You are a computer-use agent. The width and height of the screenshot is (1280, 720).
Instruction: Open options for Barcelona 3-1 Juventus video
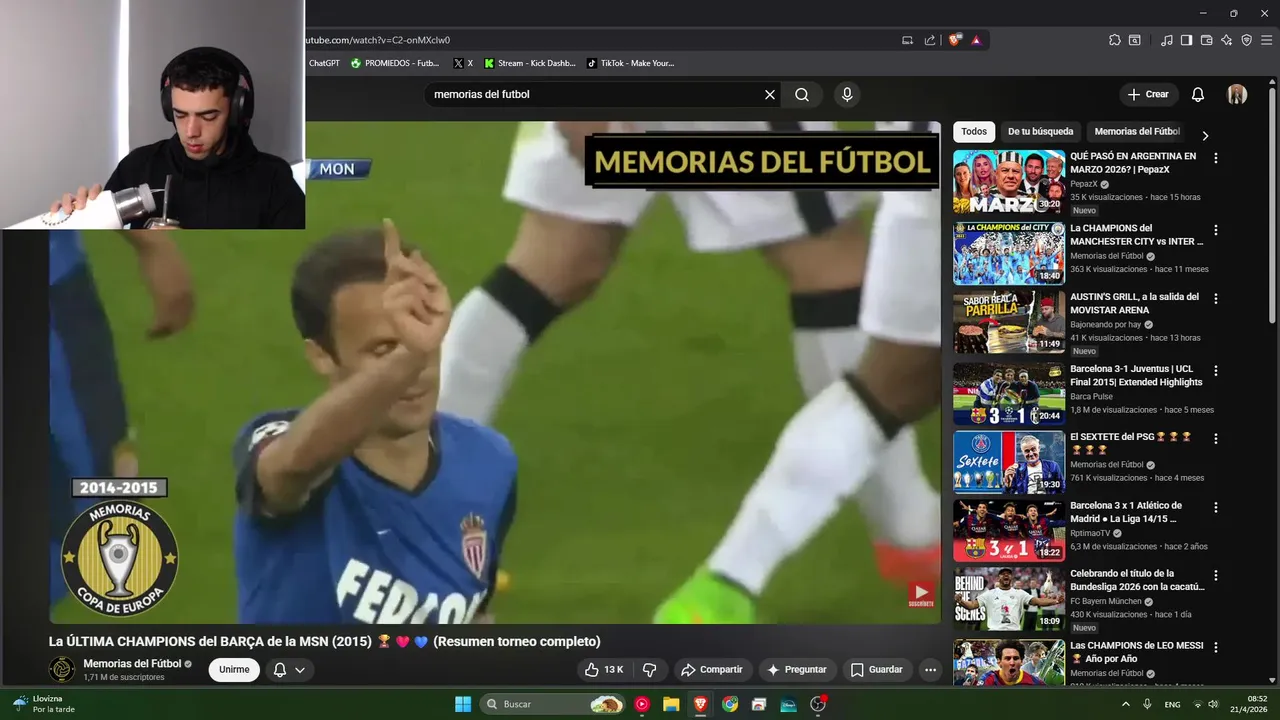[x=1216, y=370]
